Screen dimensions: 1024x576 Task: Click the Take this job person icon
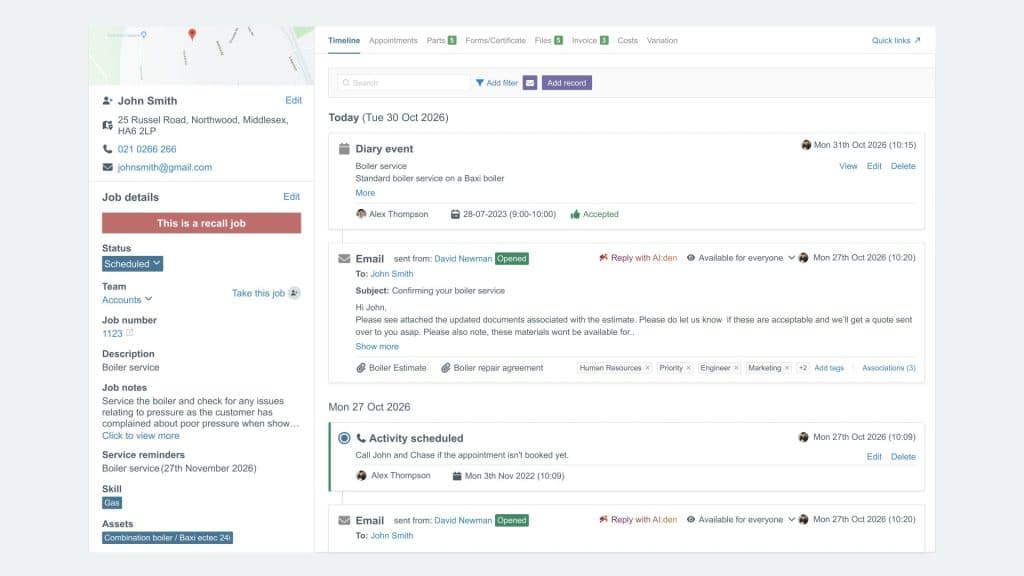point(295,293)
